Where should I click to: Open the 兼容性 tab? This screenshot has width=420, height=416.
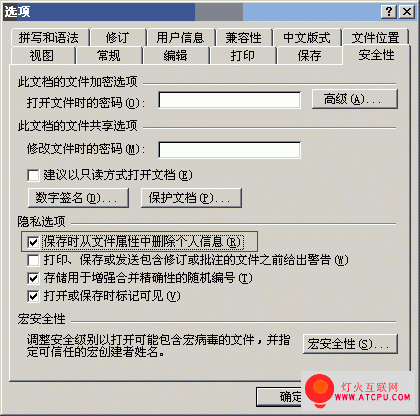click(x=244, y=37)
